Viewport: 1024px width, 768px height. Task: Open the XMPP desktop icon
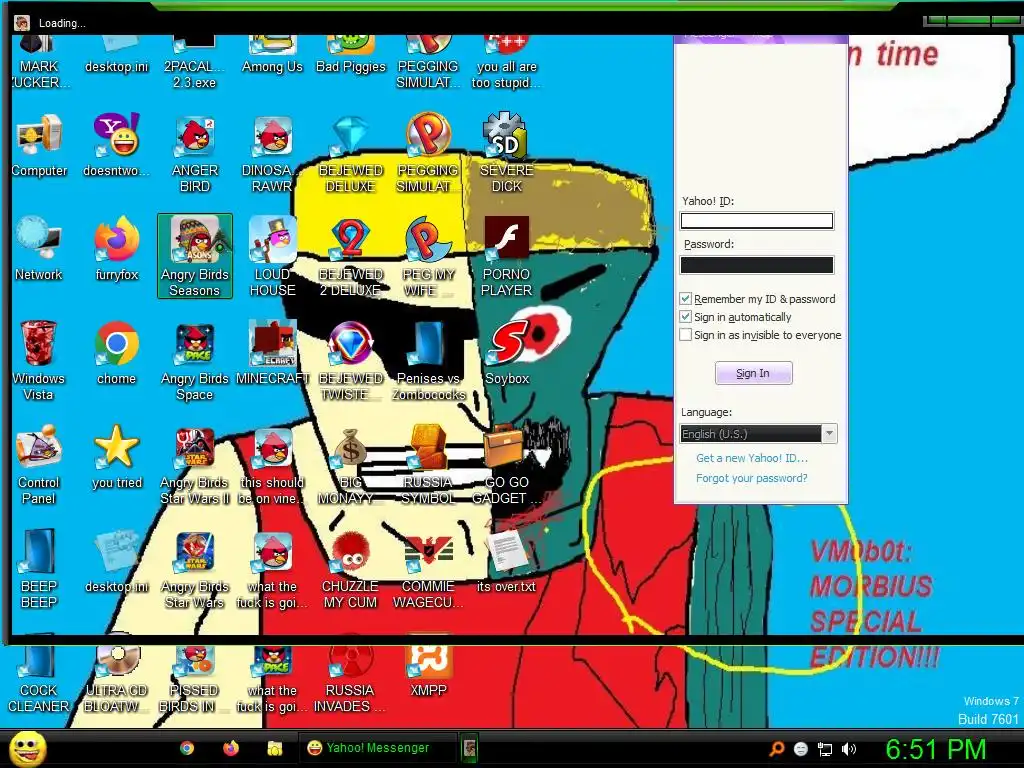click(x=428, y=671)
